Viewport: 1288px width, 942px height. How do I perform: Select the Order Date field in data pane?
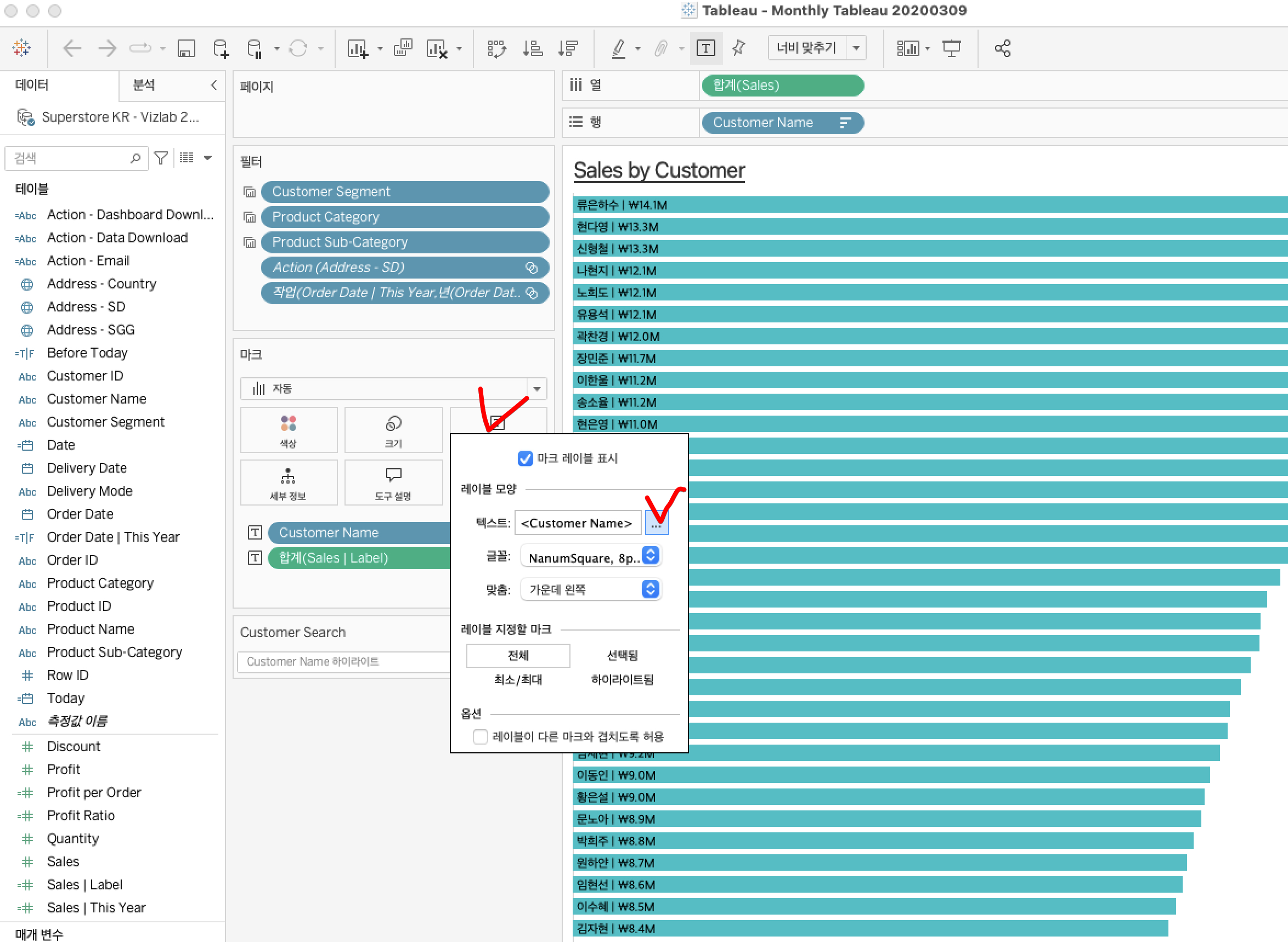81,514
